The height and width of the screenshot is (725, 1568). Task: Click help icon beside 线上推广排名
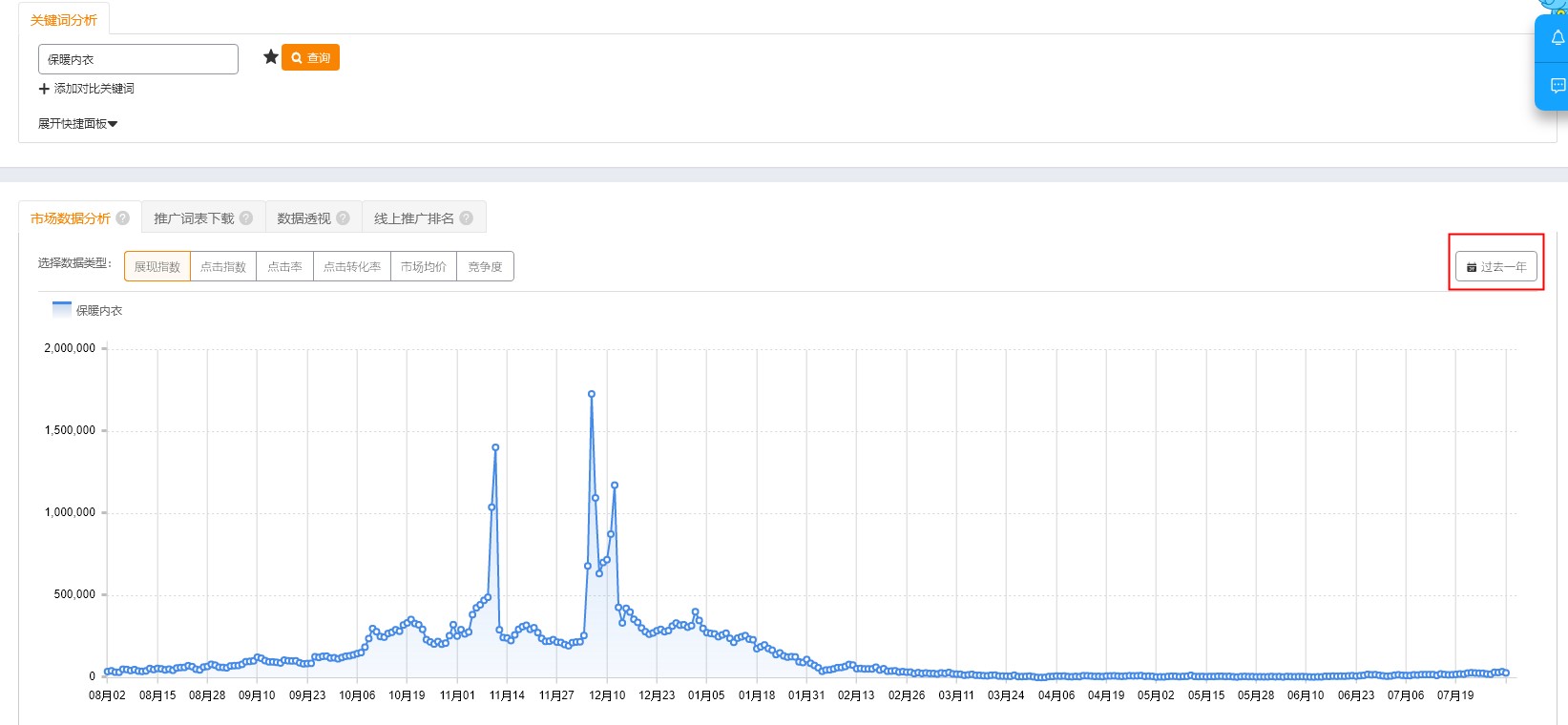tap(466, 218)
